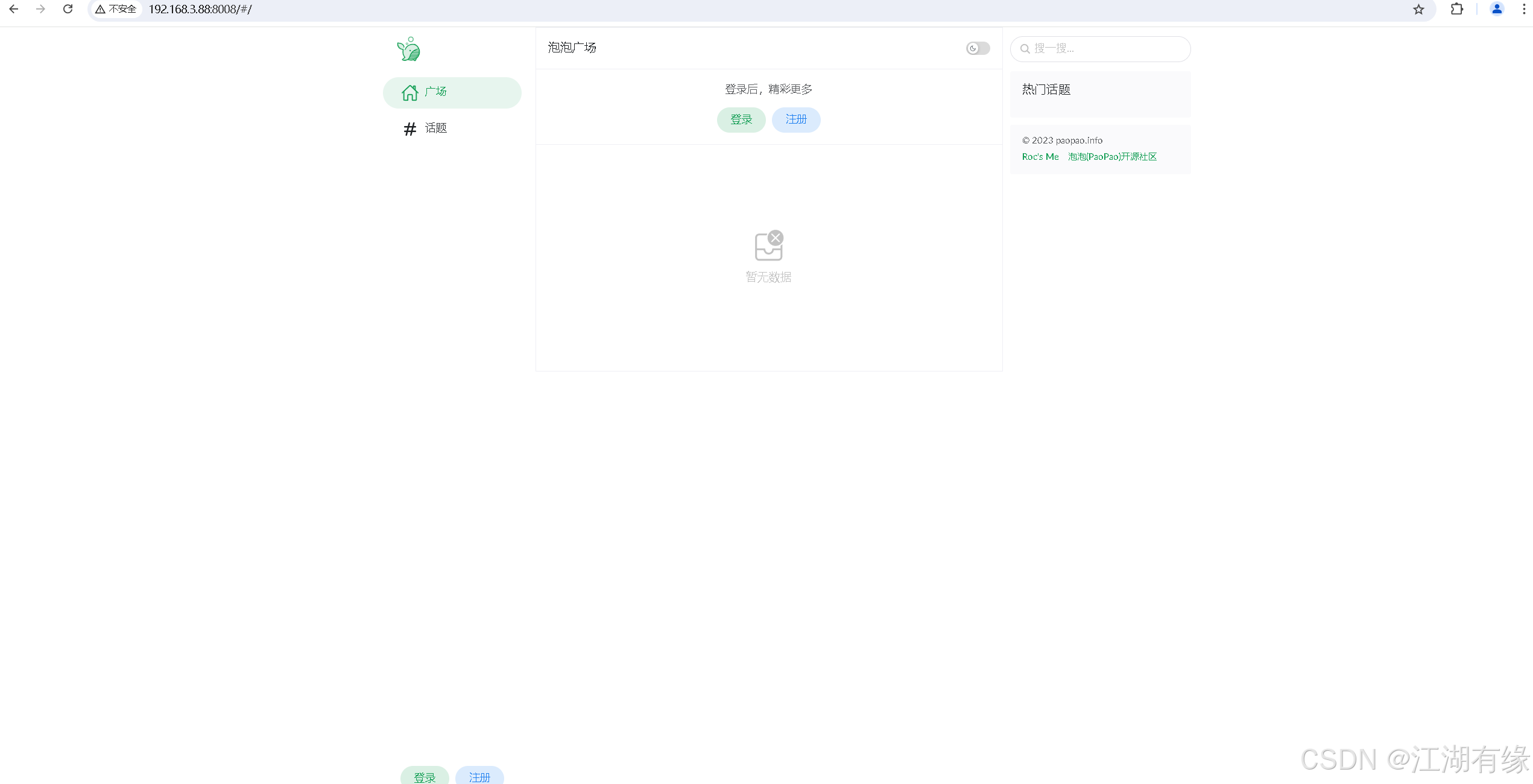Click the 登录 button in the feed
1533x784 pixels.
[741, 119]
